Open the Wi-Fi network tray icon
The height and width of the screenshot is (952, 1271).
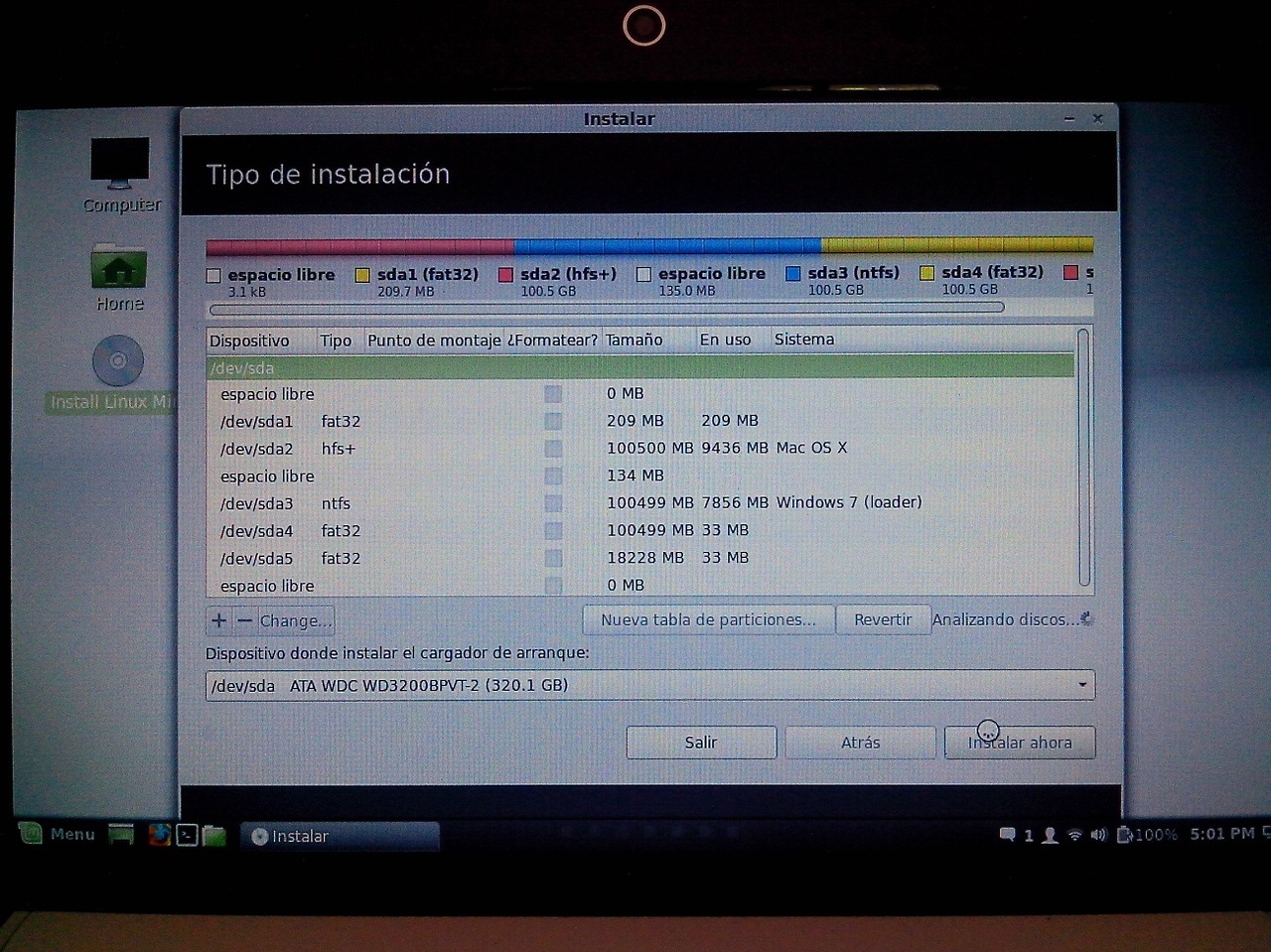pos(1074,835)
